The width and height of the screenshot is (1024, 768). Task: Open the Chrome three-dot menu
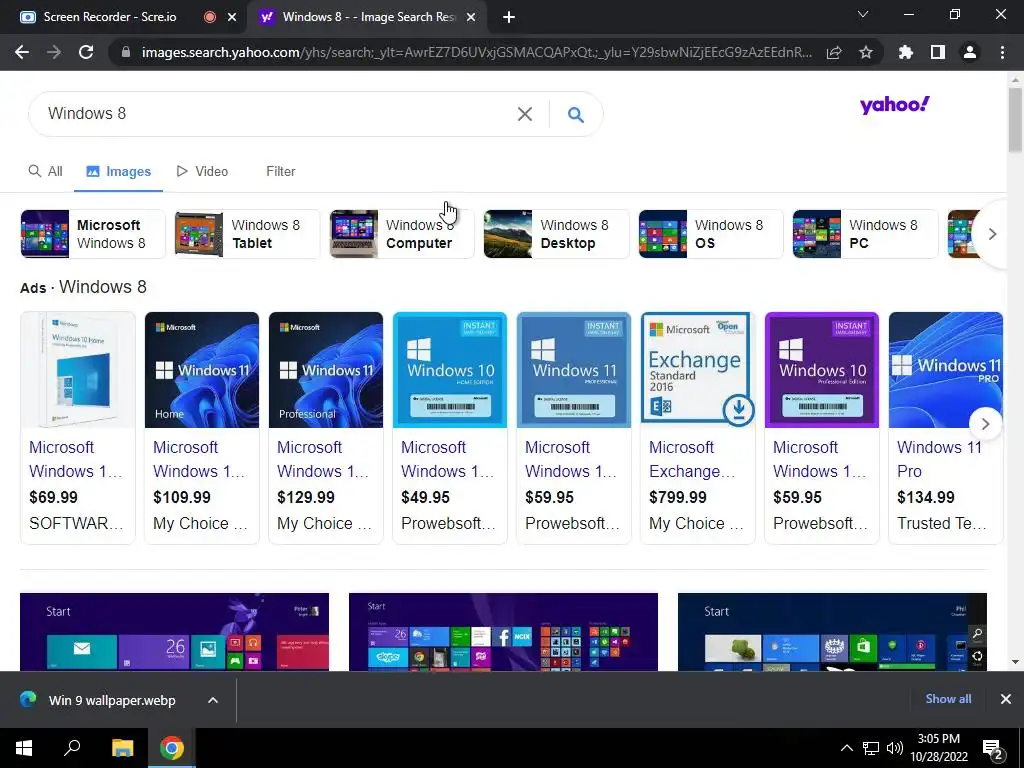pos(1002,52)
